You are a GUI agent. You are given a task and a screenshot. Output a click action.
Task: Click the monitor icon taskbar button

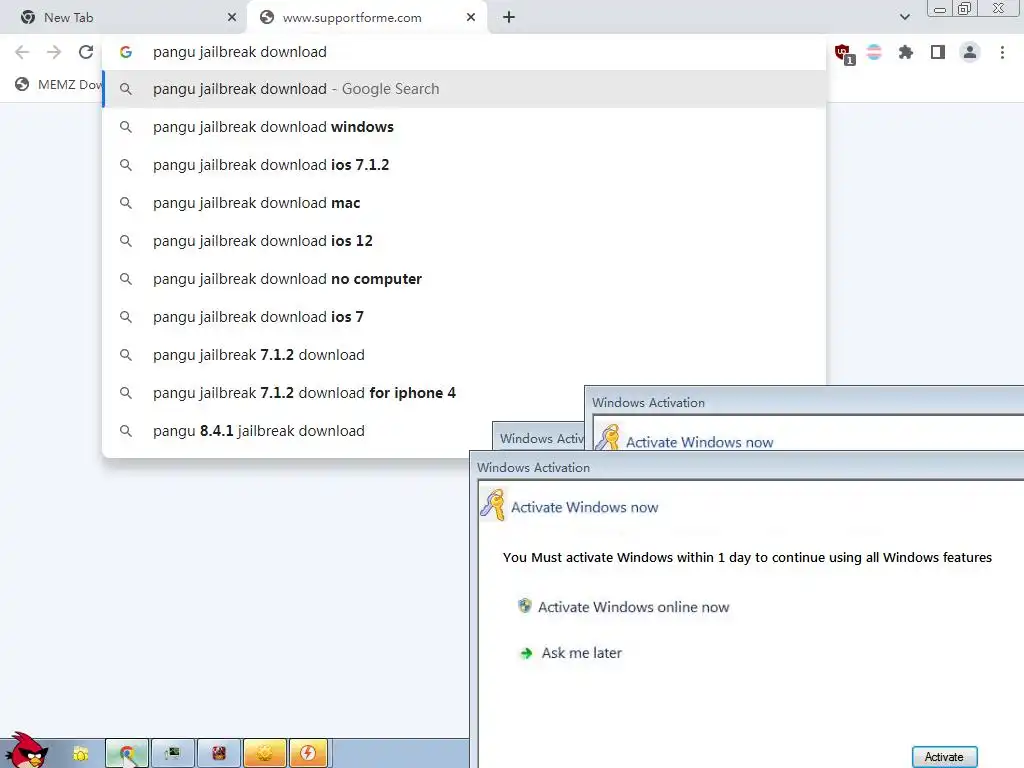pyautogui.click(x=173, y=754)
